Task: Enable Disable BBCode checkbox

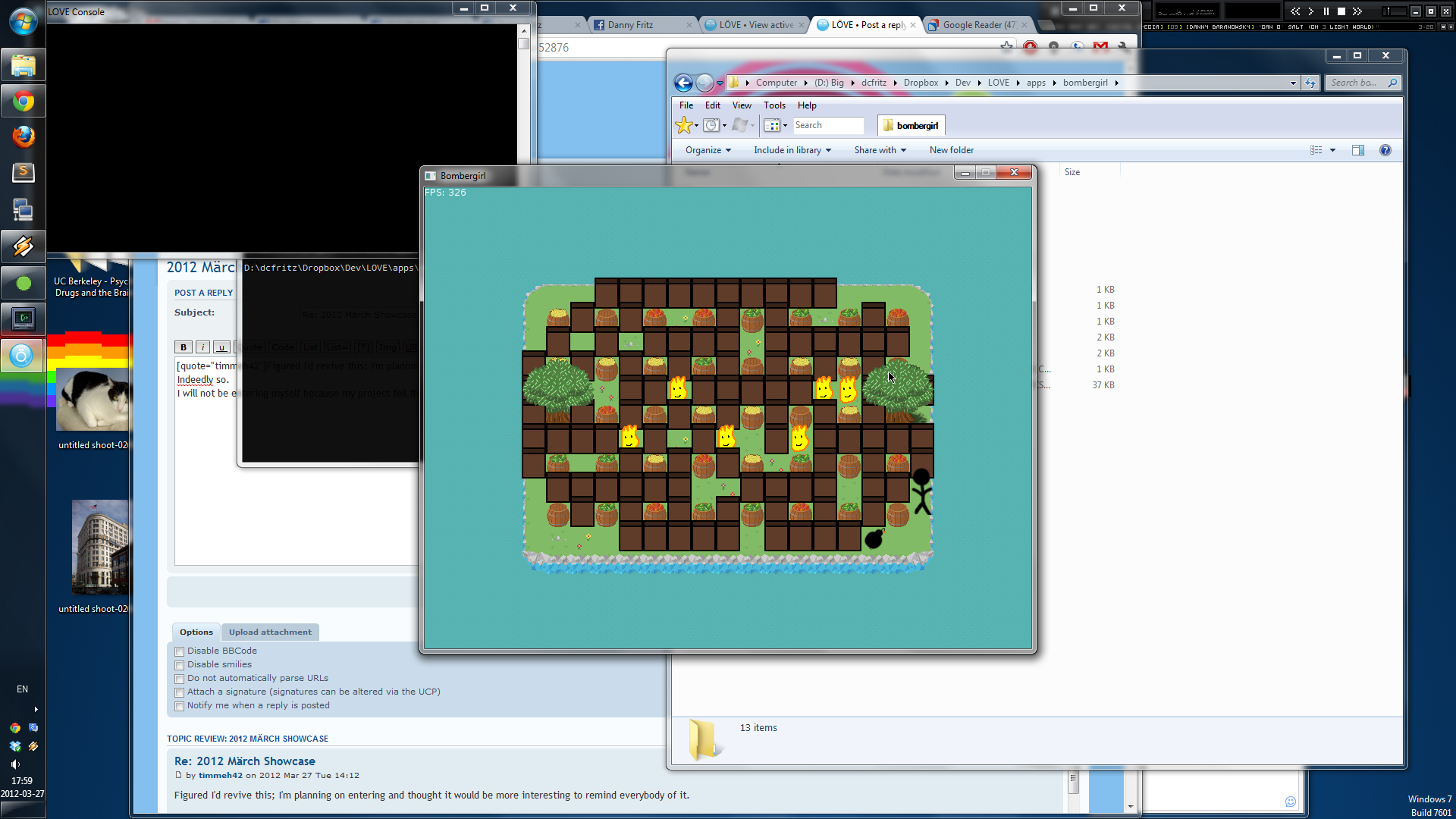Action: [x=180, y=651]
